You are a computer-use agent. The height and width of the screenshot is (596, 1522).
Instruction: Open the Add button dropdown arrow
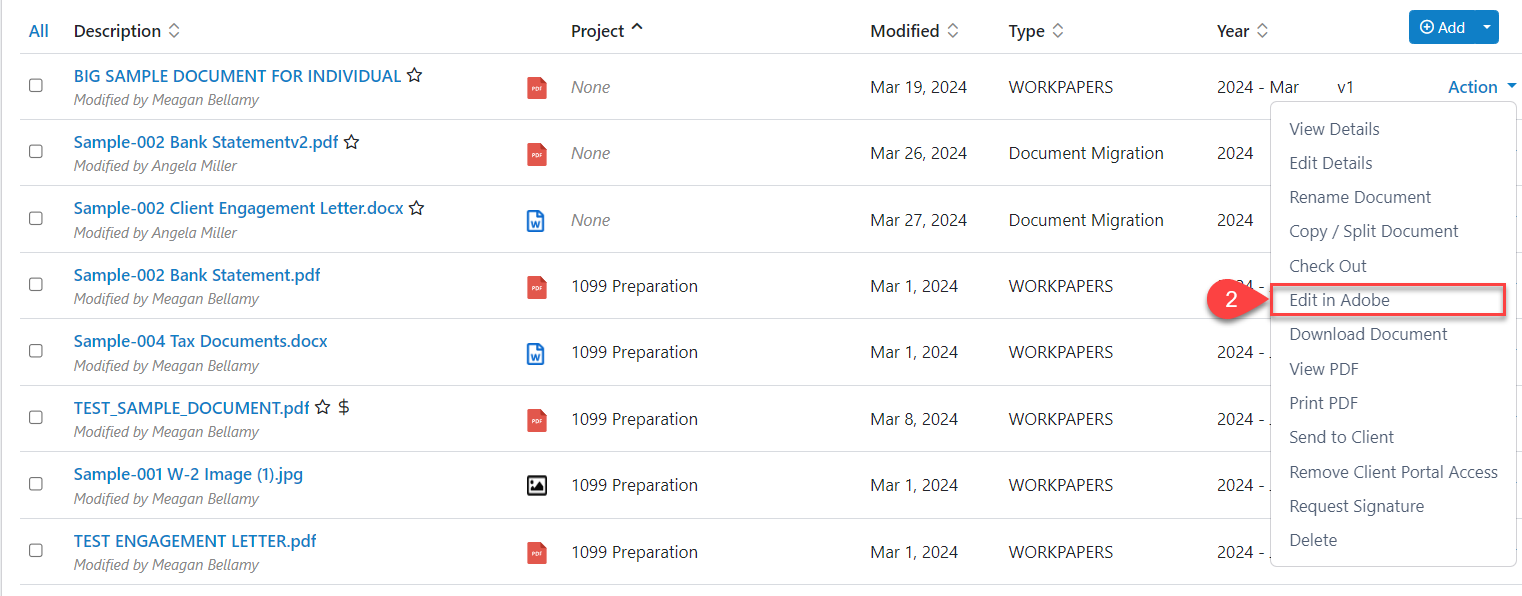1487,27
